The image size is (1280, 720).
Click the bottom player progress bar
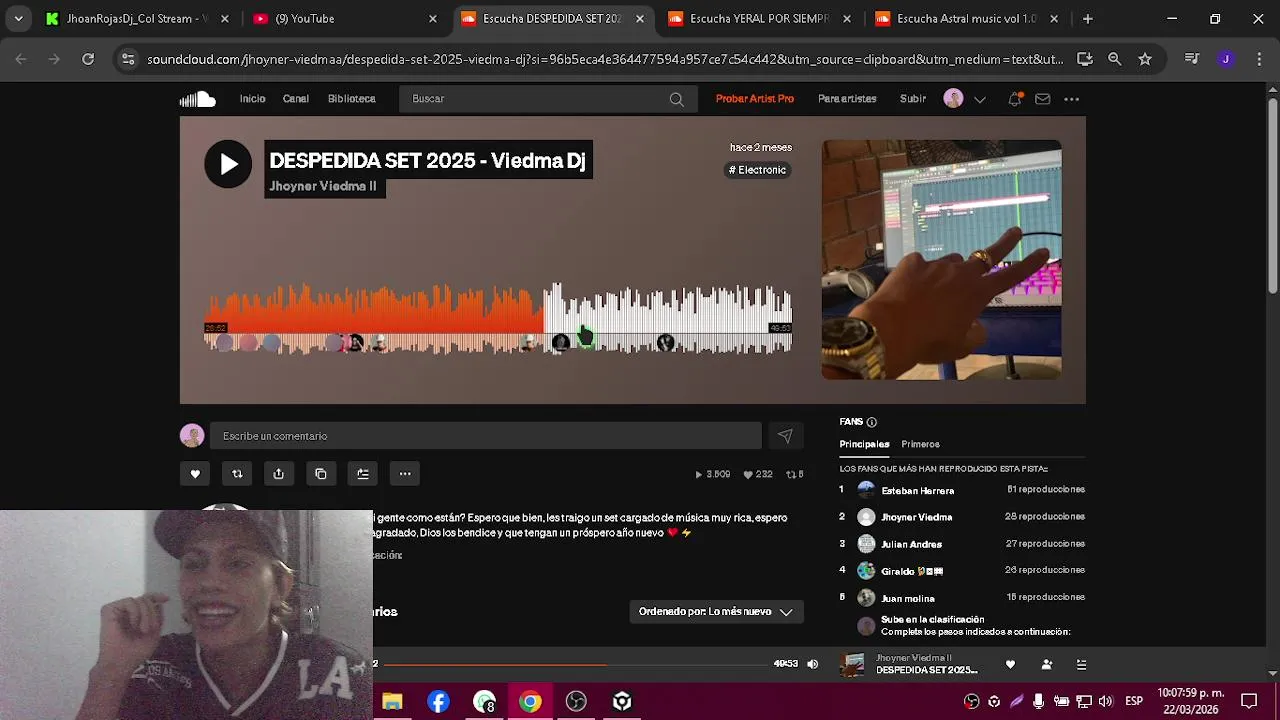click(575, 664)
